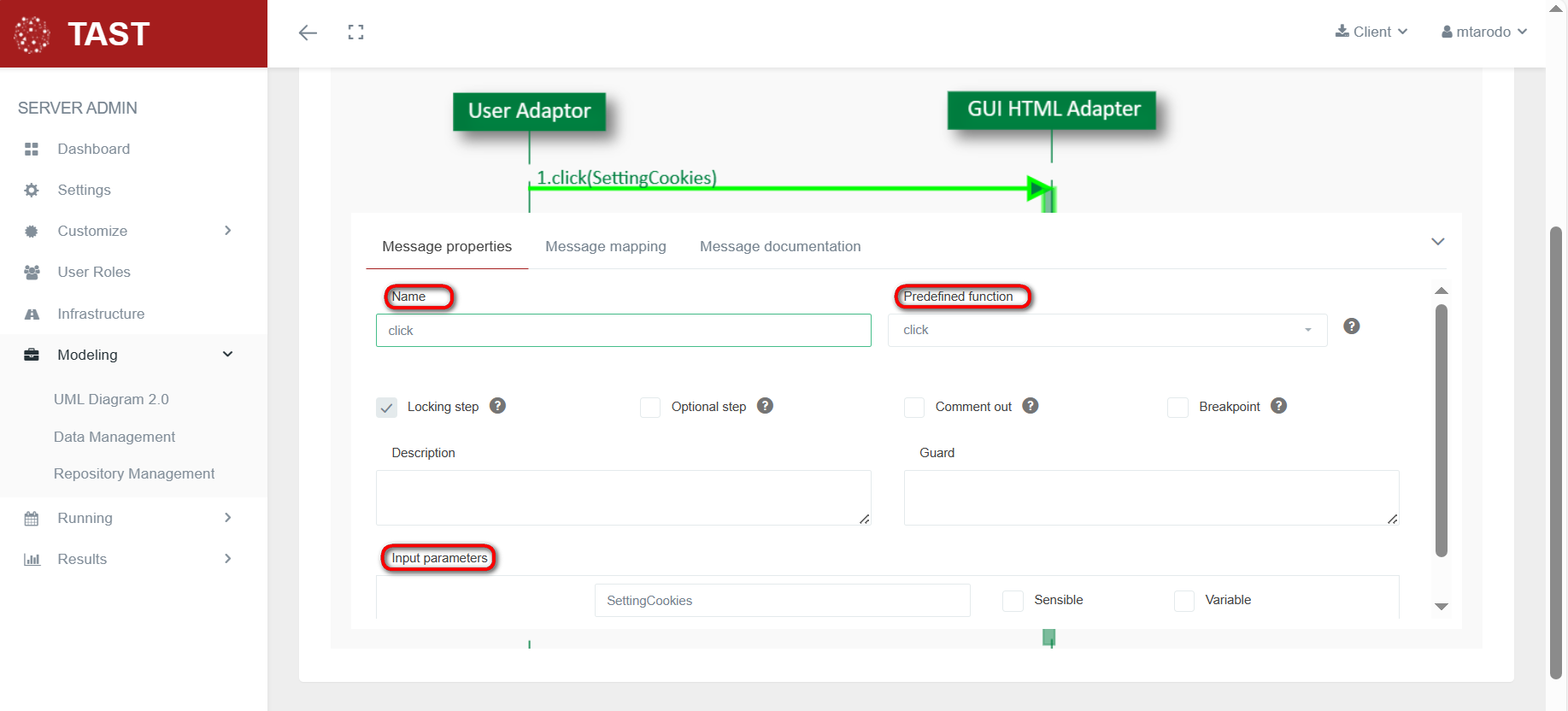The width and height of the screenshot is (1568, 711).
Task: Click the TAST logo icon
Action: tap(32, 34)
